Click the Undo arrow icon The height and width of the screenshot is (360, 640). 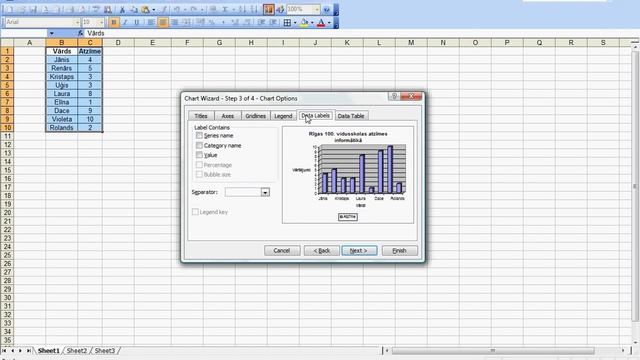point(177,9)
